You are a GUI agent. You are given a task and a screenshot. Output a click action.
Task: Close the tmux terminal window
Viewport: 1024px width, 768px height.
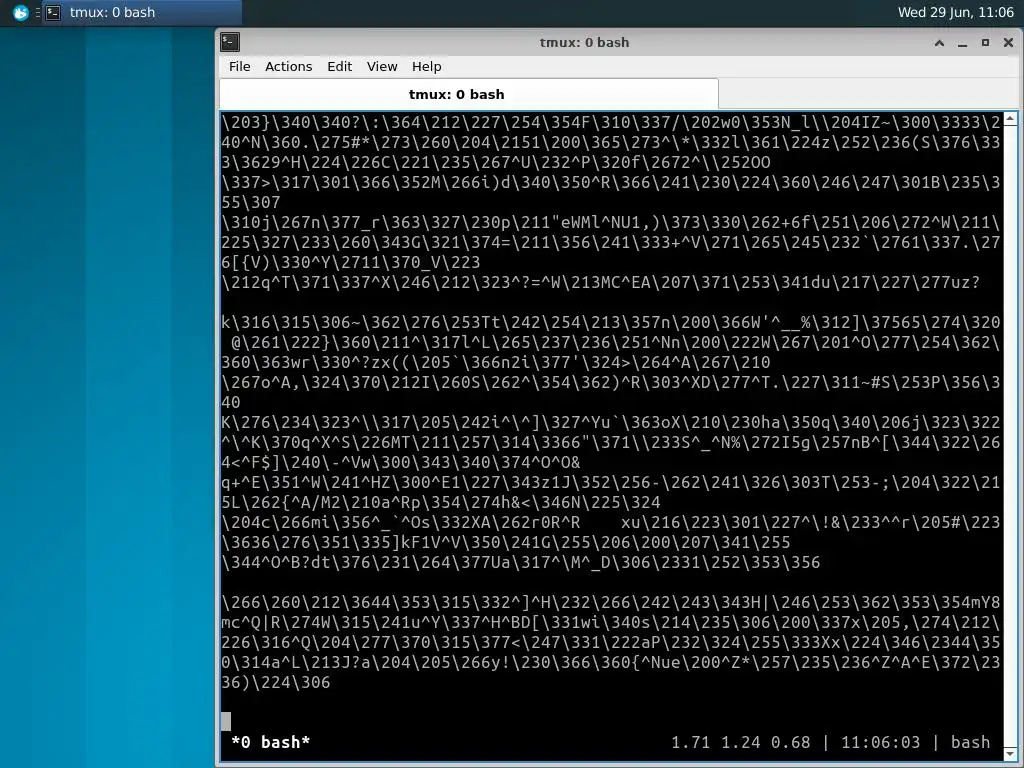tap(1008, 42)
